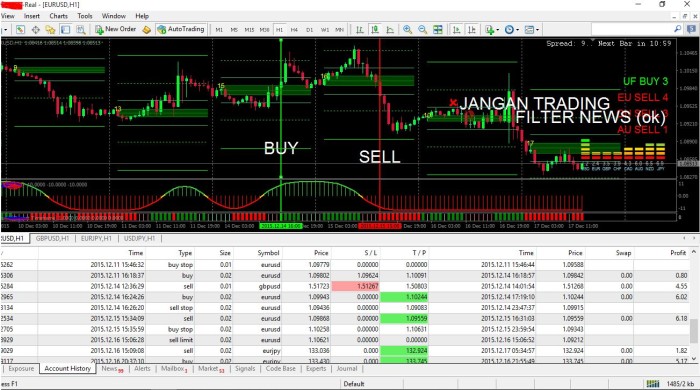Zoom in on the chart
Image resolution: width=700 pixels, height=390 pixels.
pos(407,29)
